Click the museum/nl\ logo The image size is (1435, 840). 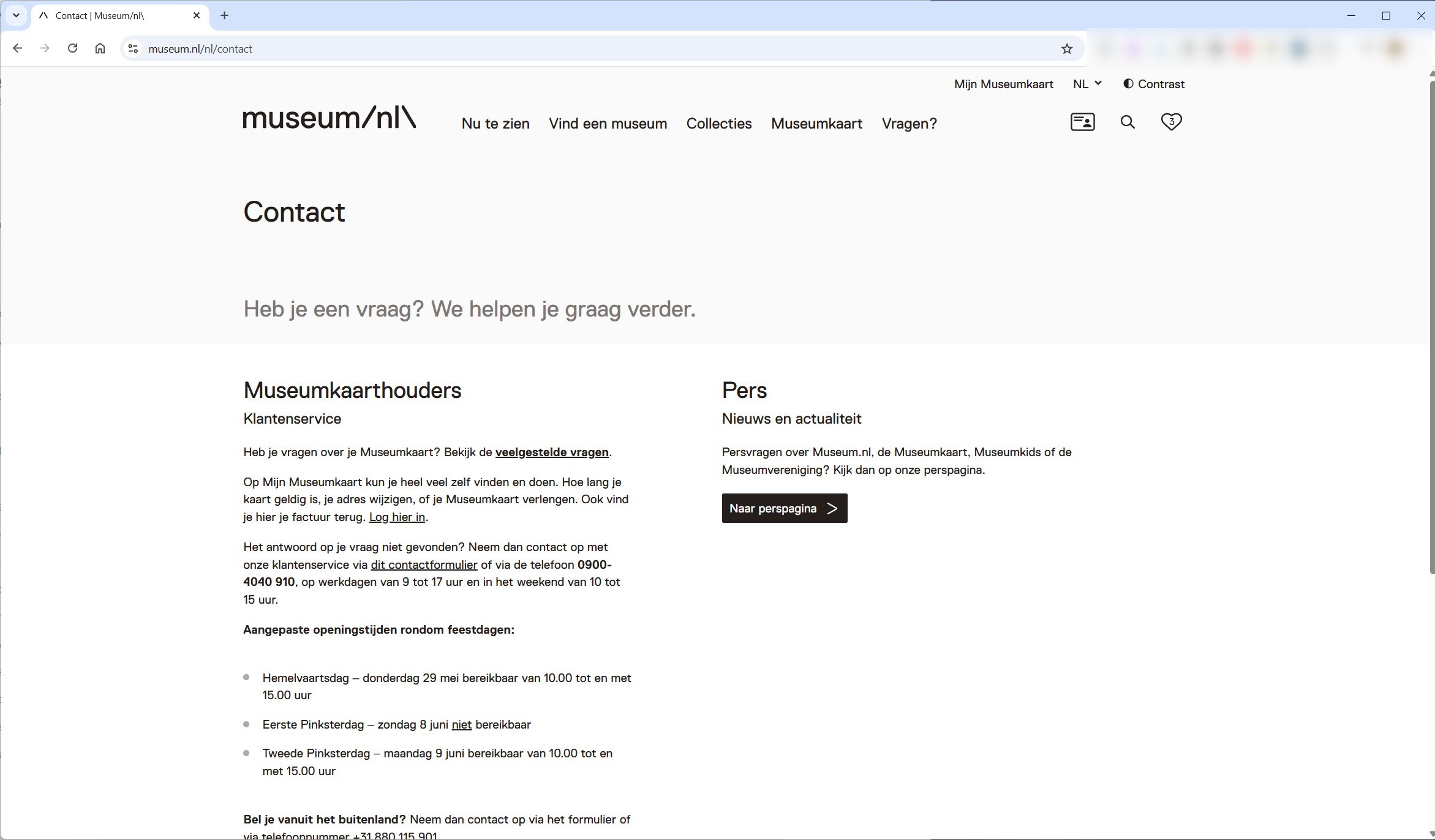(330, 117)
